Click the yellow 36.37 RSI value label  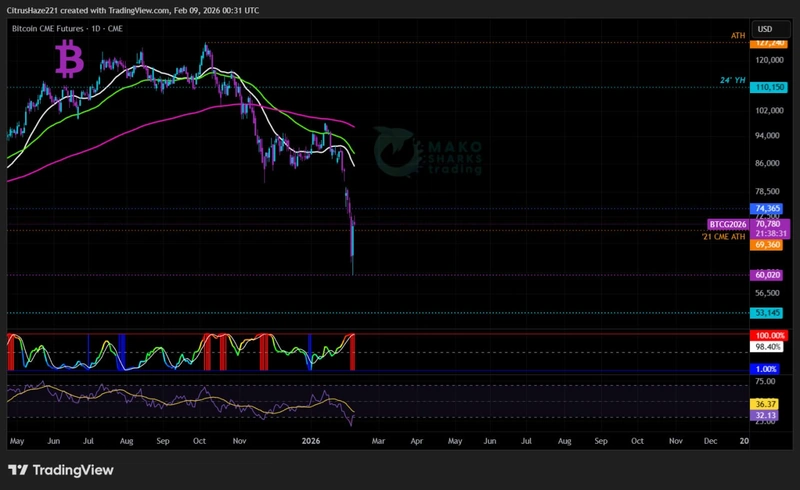tap(767, 404)
